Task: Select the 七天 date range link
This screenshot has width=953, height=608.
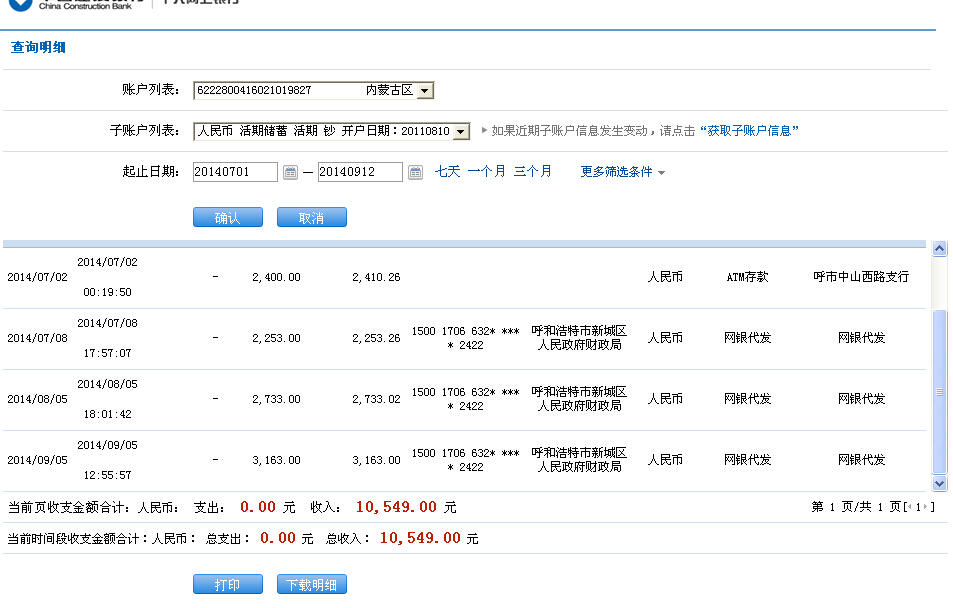Action: coord(448,171)
